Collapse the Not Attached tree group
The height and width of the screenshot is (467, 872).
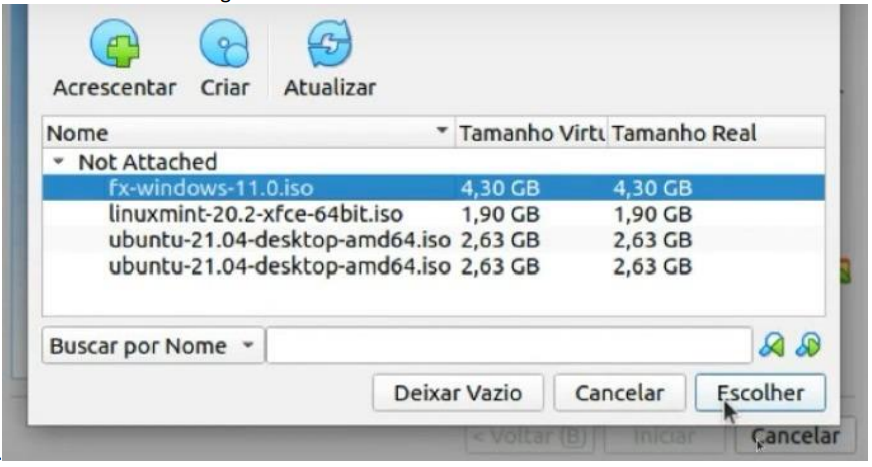[58, 162]
